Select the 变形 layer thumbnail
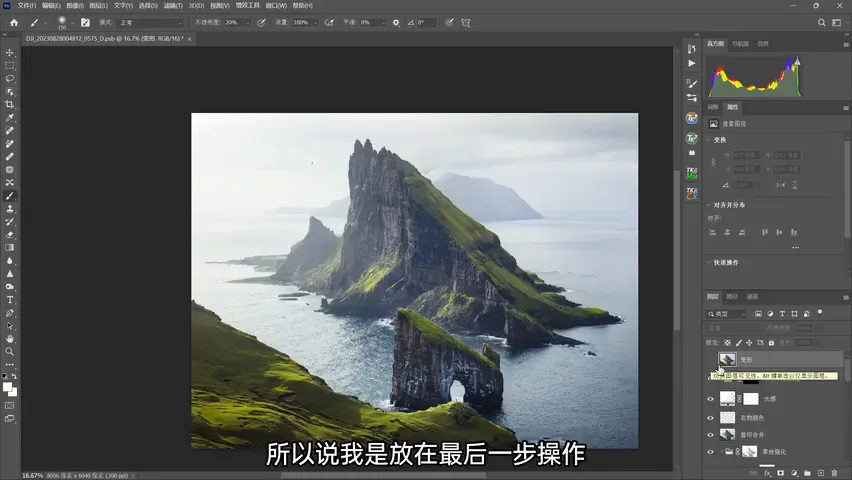This screenshot has width=852, height=480. coord(727,359)
